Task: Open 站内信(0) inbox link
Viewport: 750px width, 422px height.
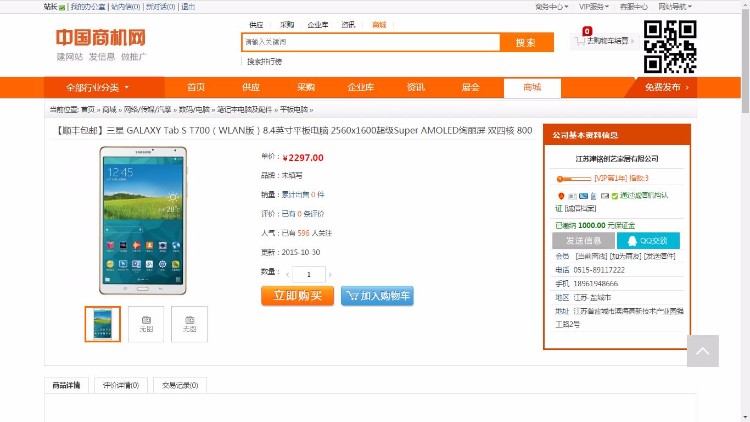Action: [126, 7]
